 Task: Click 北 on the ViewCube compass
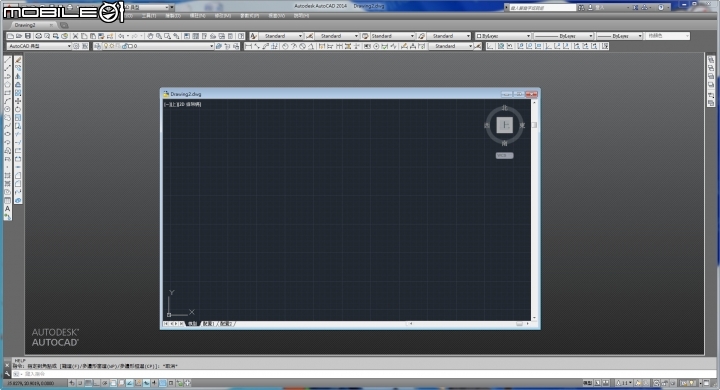(x=505, y=108)
